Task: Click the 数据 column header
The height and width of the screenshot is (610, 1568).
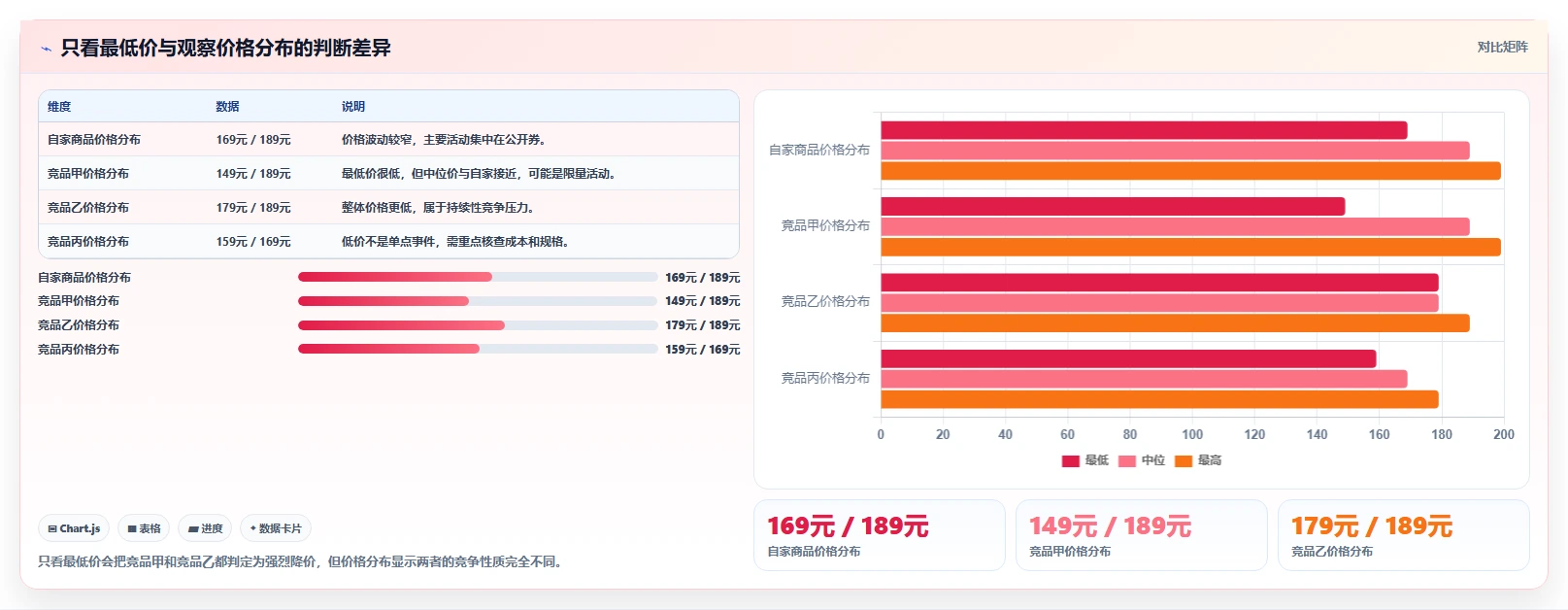Action: point(227,107)
